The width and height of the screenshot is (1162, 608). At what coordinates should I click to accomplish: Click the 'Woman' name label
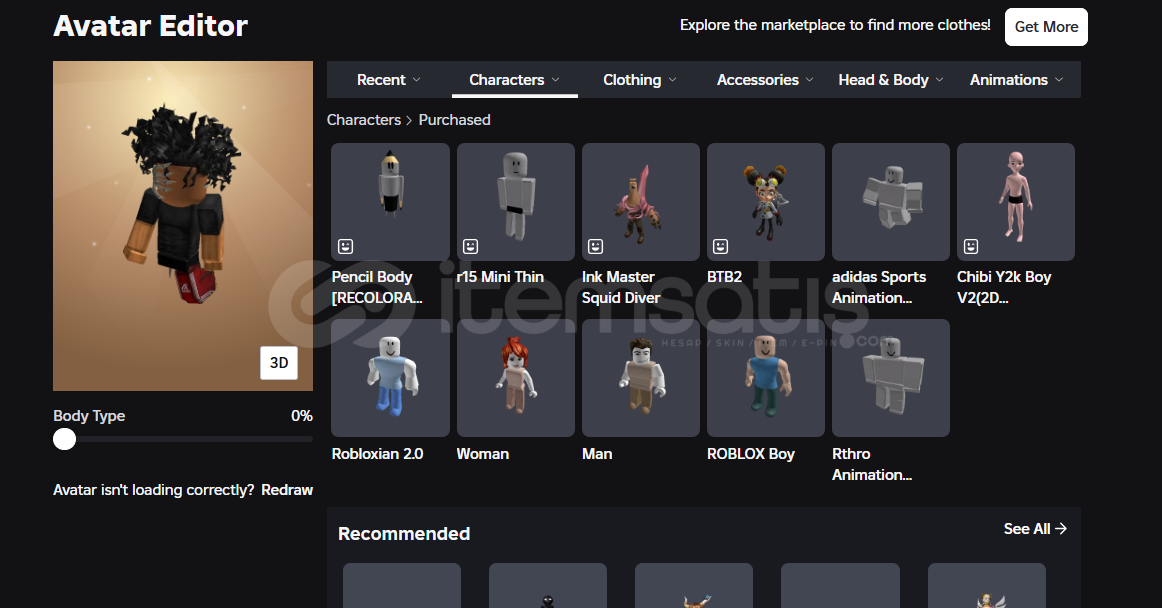coord(482,454)
